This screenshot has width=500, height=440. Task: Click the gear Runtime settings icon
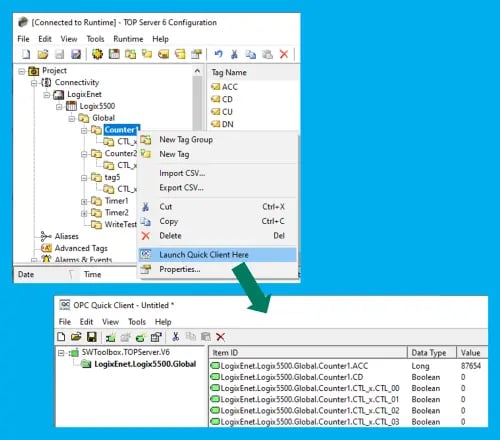(x=97, y=54)
